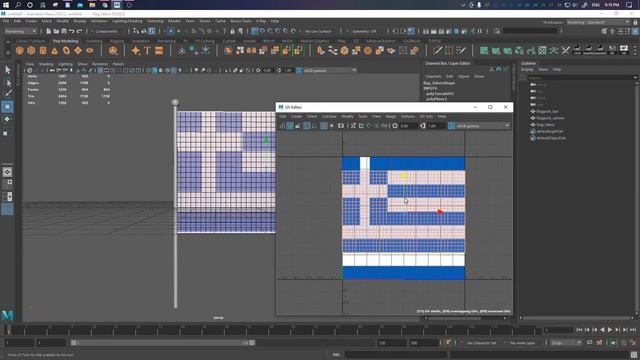640x360 pixels.
Task: Create a polygon torus from shelf
Action: (66, 51)
